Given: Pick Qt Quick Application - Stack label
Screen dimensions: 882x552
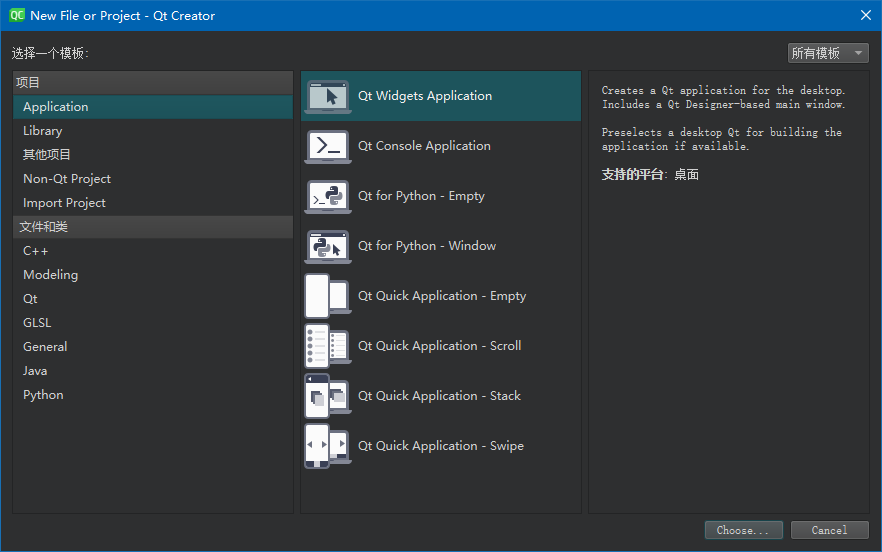Looking at the screenshot, I should point(439,396).
